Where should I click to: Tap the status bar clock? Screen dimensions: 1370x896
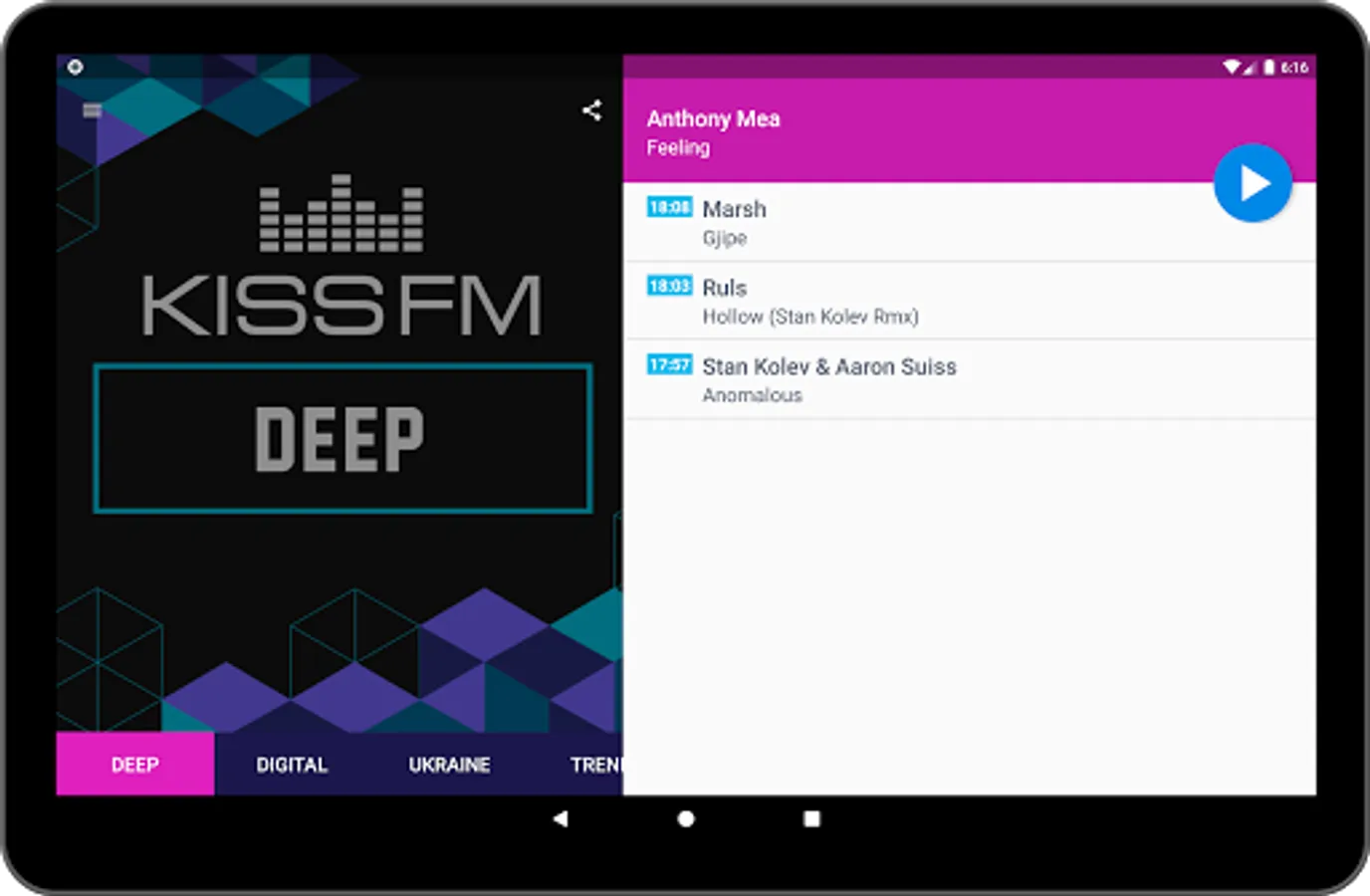click(x=1294, y=68)
